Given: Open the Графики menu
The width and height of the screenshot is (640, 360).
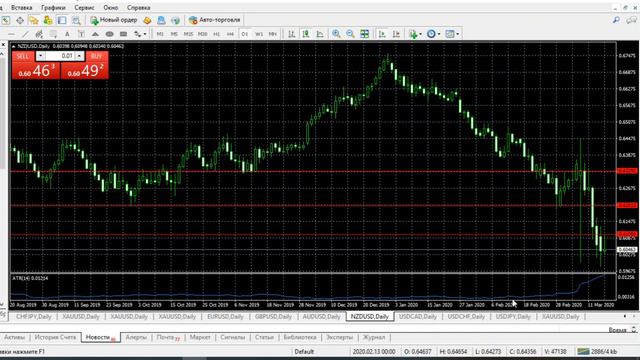Looking at the screenshot, I should [x=53, y=7].
